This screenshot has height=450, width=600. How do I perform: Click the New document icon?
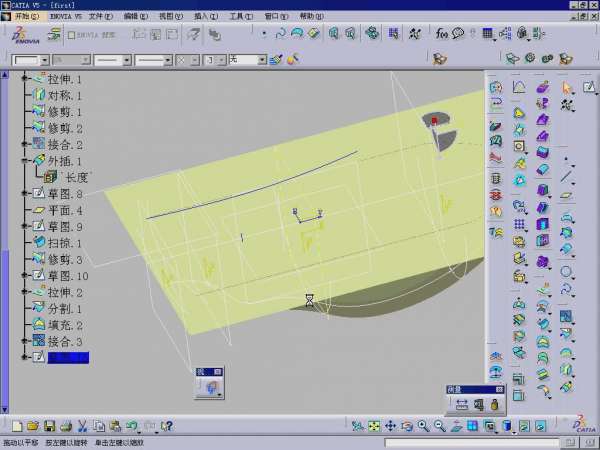tap(17, 427)
